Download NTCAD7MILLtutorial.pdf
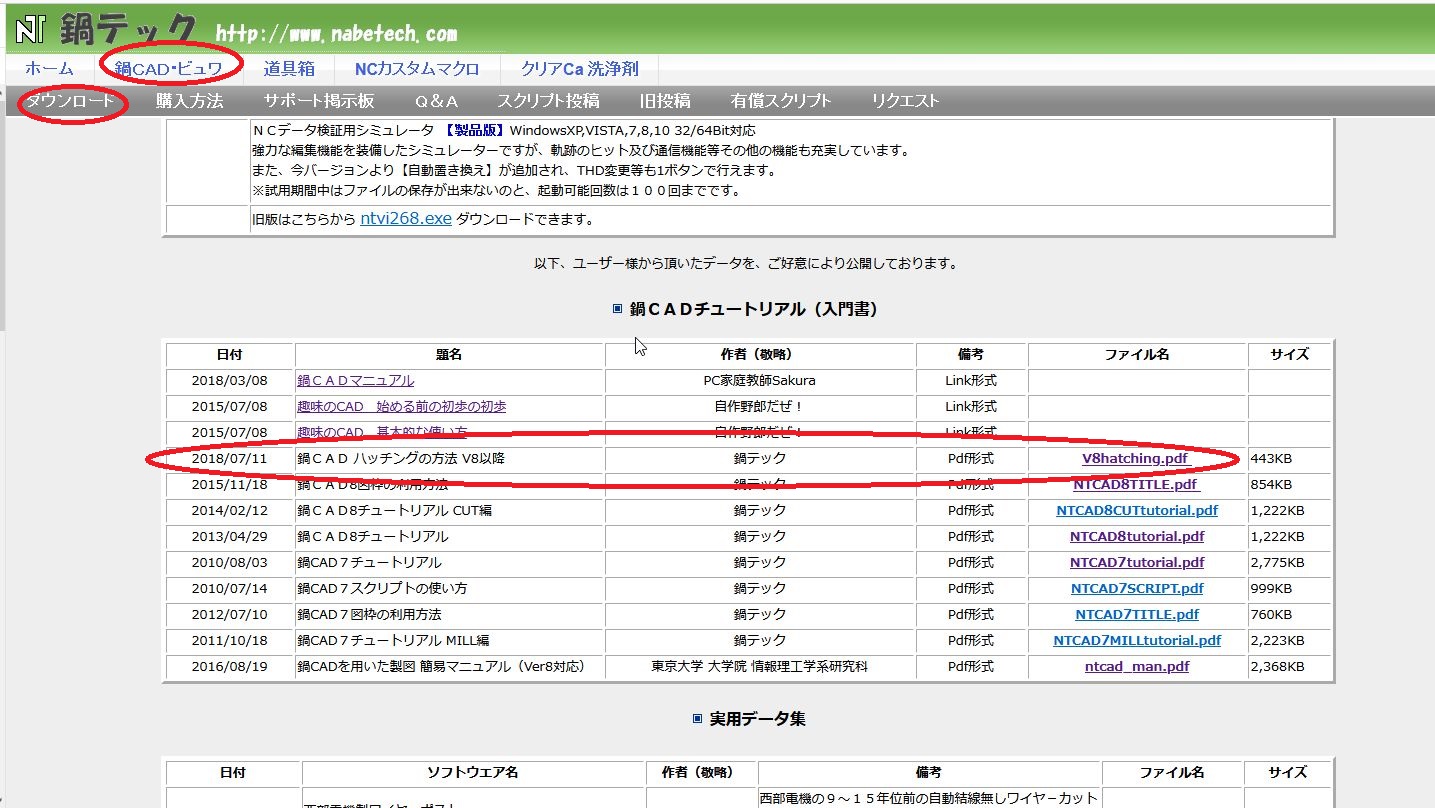1435x808 pixels. pos(1137,641)
